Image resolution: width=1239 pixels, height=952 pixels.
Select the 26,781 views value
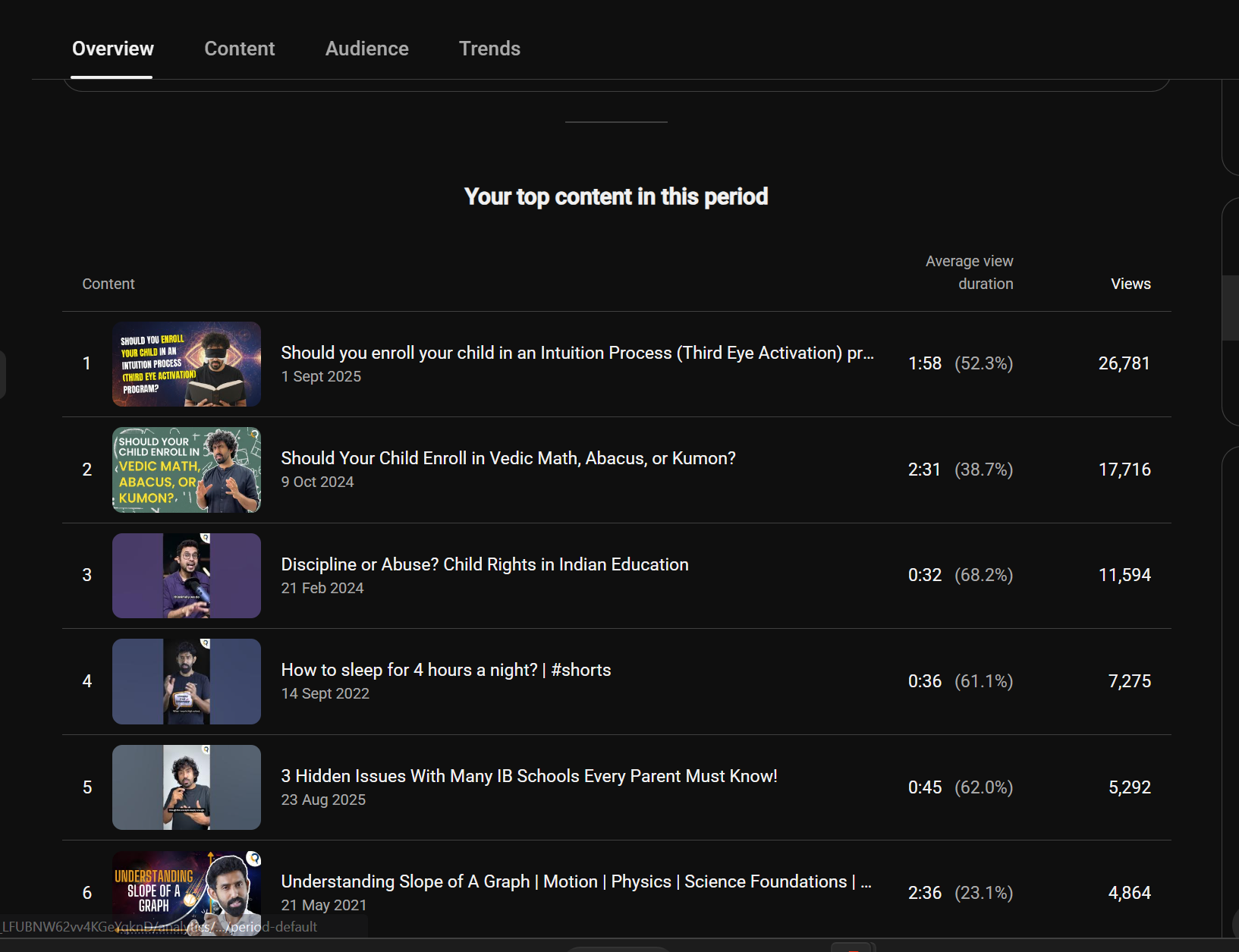[1124, 363]
